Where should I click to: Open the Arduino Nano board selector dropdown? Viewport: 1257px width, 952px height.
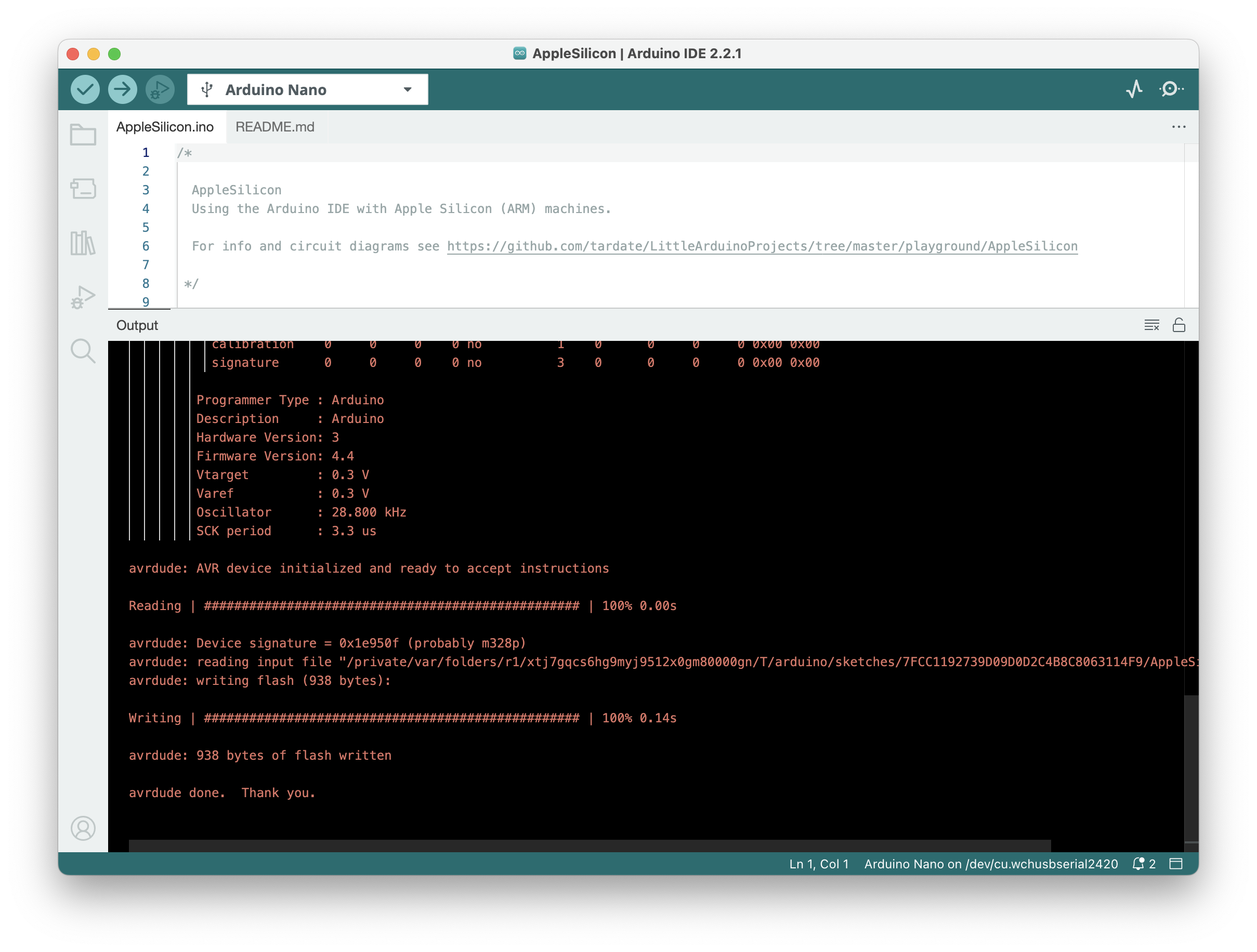coord(307,90)
